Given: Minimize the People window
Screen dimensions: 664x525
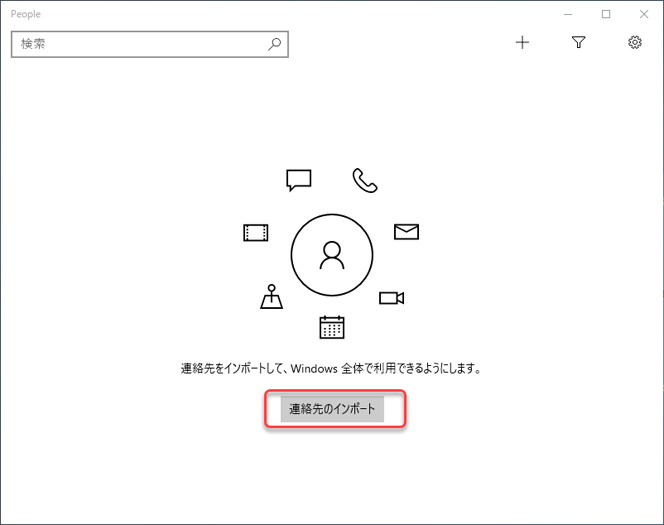Looking at the screenshot, I should pyautogui.click(x=568, y=14).
